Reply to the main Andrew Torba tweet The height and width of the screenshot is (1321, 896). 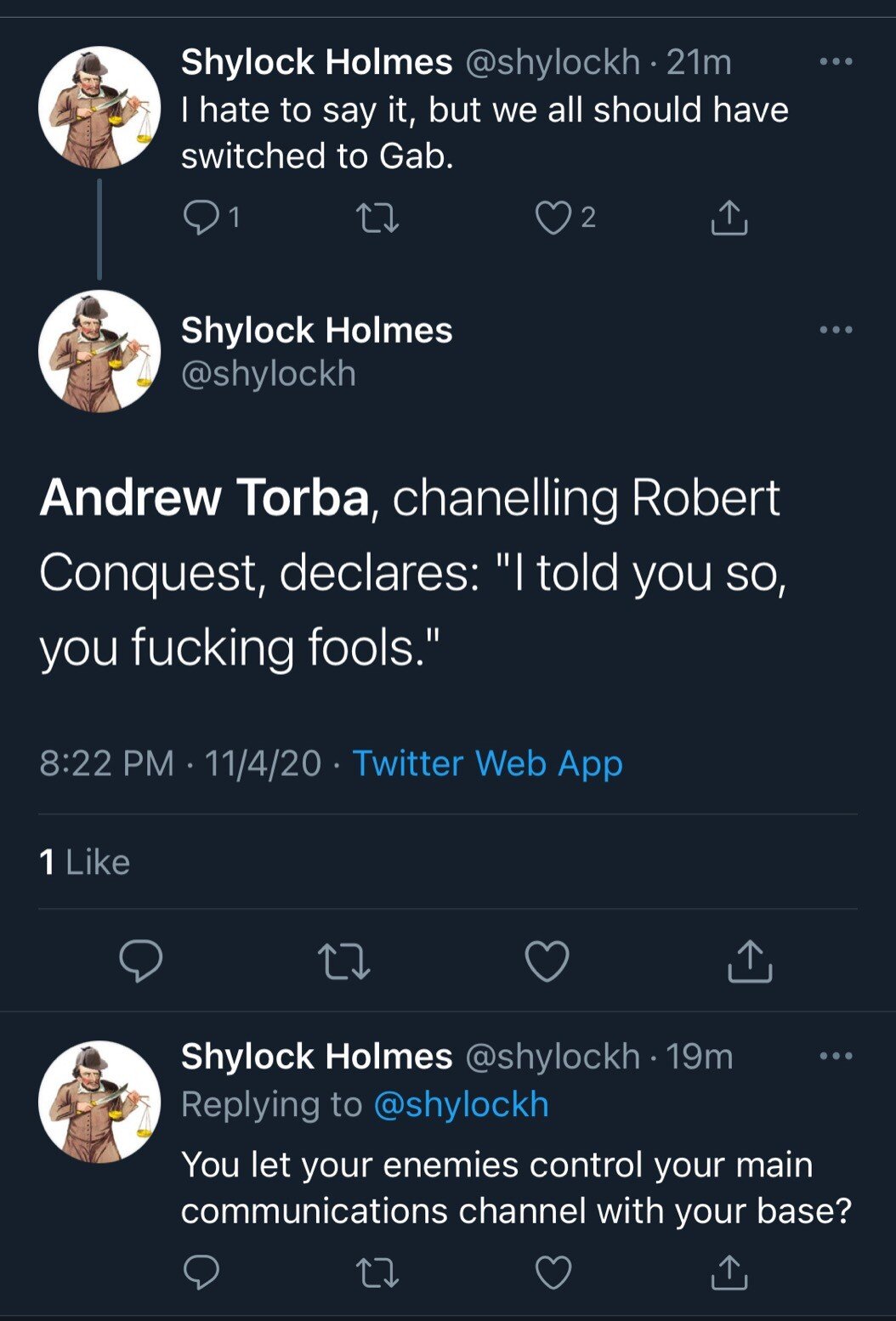coord(140,961)
